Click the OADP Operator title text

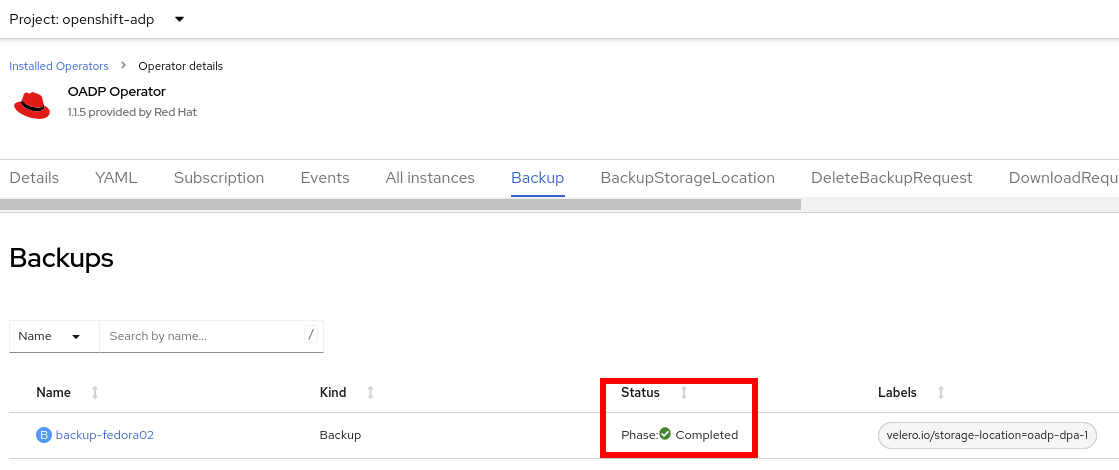pyautogui.click(x=116, y=91)
